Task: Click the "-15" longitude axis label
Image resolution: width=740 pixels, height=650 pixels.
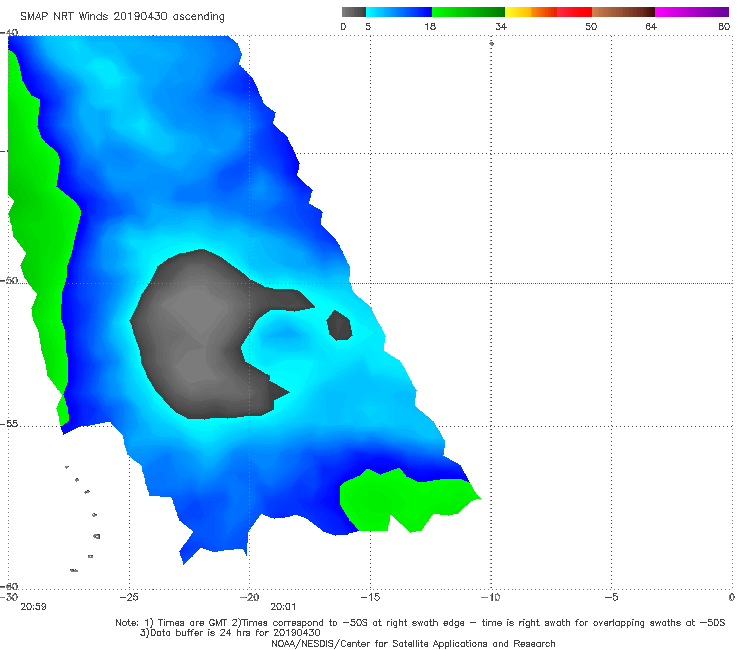Action: (370, 597)
